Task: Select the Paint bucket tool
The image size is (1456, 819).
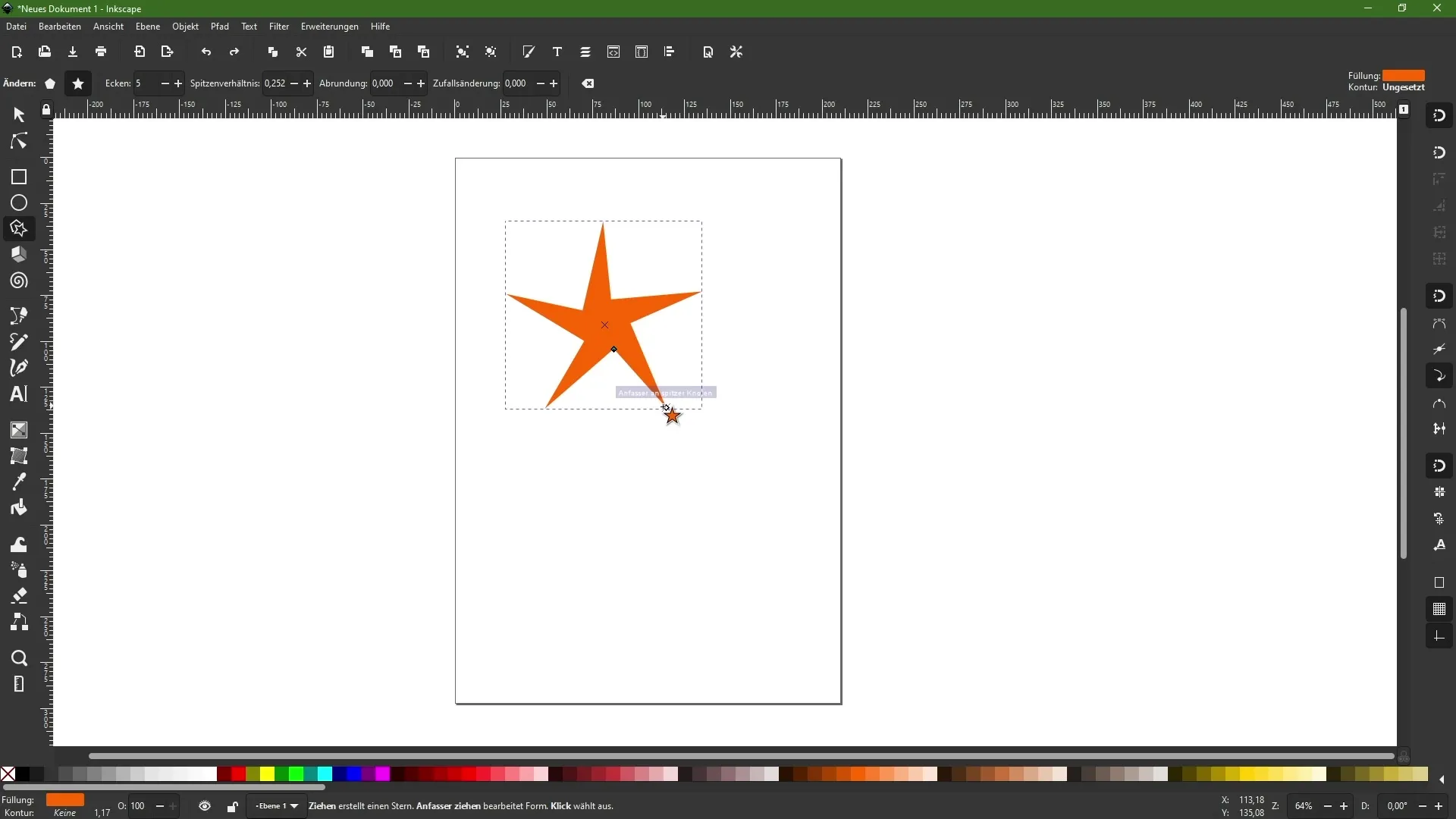Action: (x=19, y=509)
